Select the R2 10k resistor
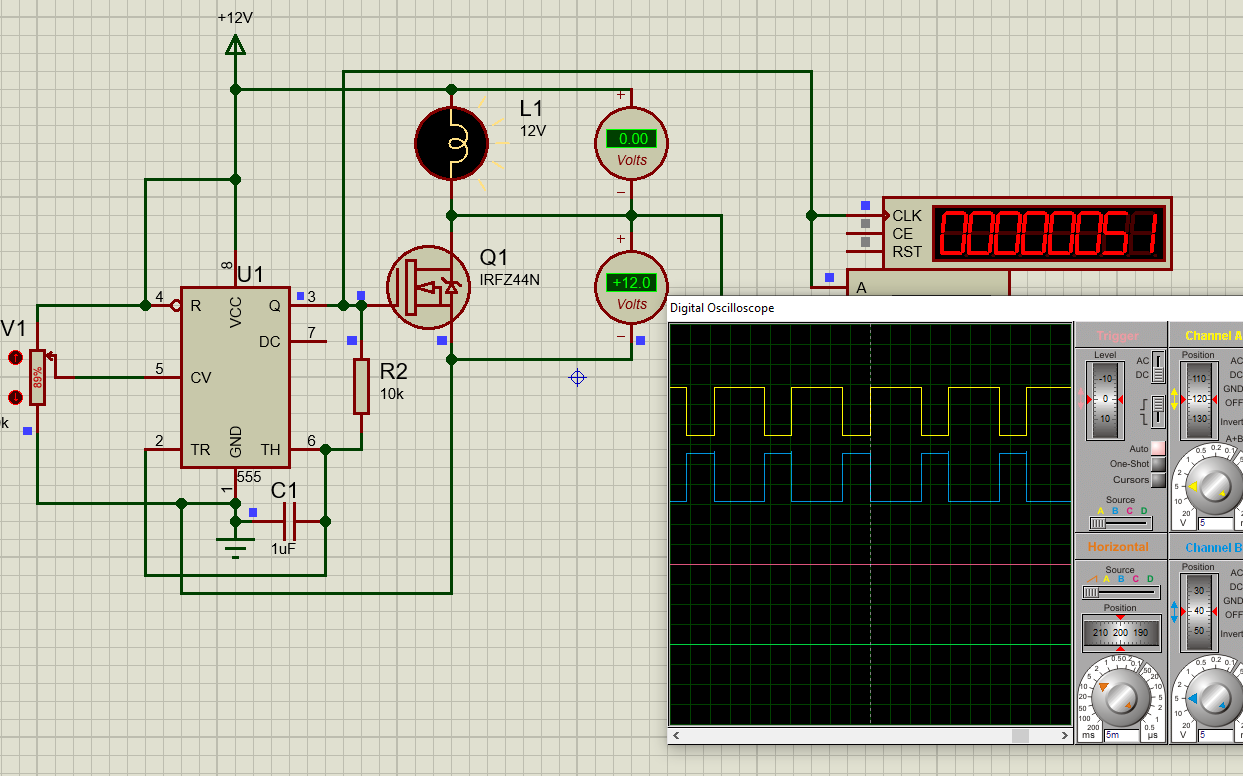1243x776 pixels. pos(361,387)
